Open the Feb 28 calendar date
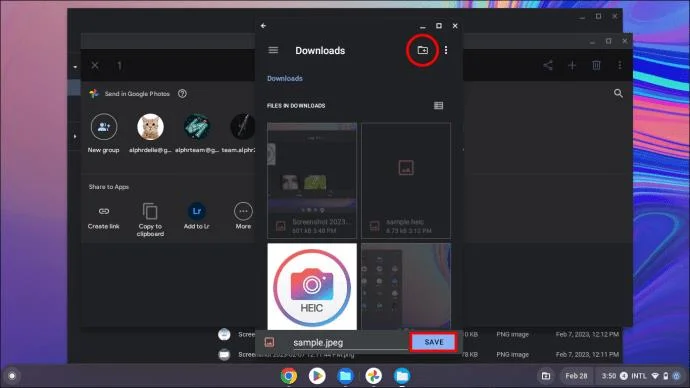 pyautogui.click(x=576, y=376)
